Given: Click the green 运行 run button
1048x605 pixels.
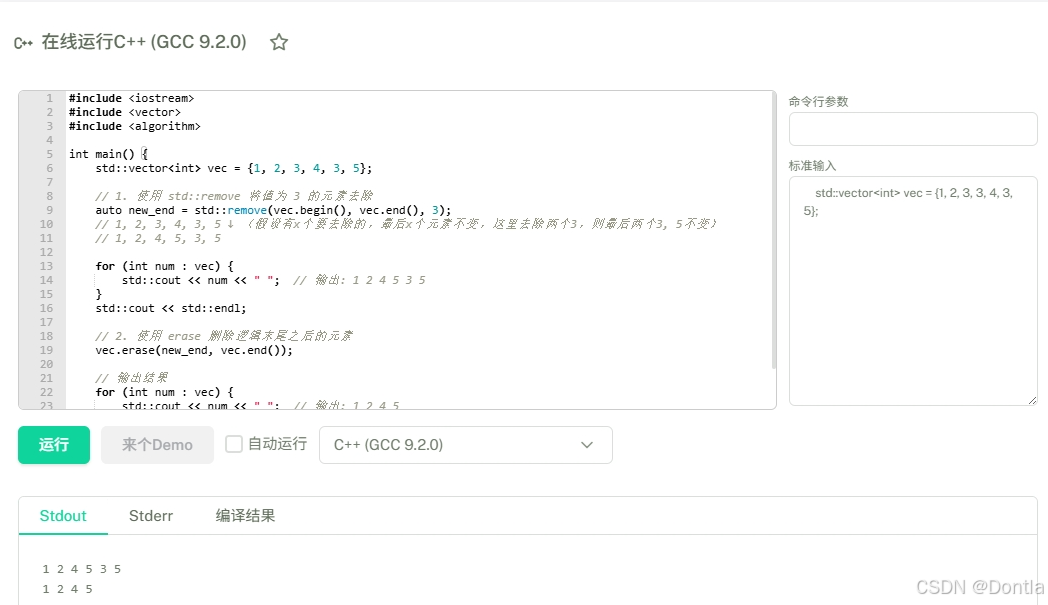Looking at the screenshot, I should [x=54, y=445].
